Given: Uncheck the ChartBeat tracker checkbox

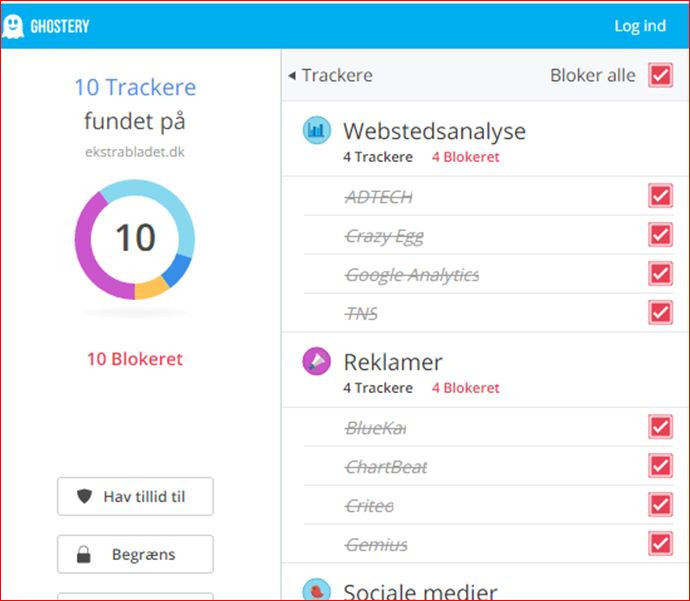Looking at the screenshot, I should click(660, 465).
